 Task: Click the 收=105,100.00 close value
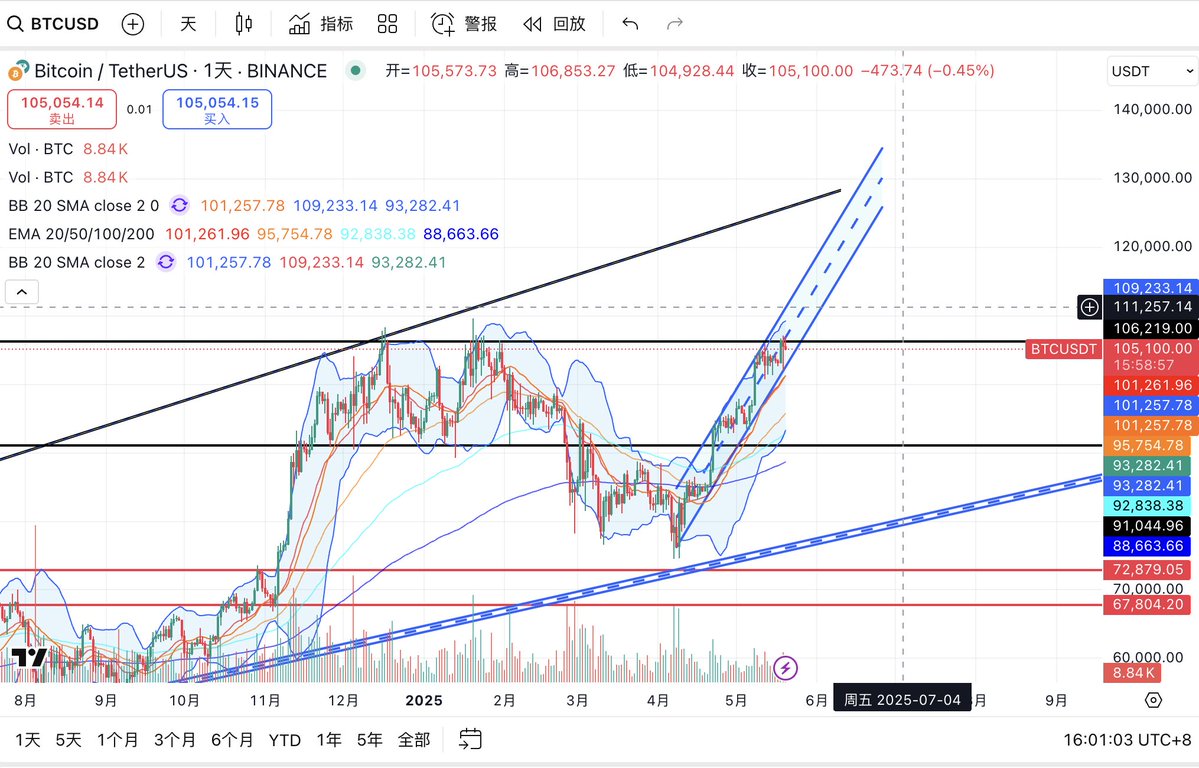point(798,70)
